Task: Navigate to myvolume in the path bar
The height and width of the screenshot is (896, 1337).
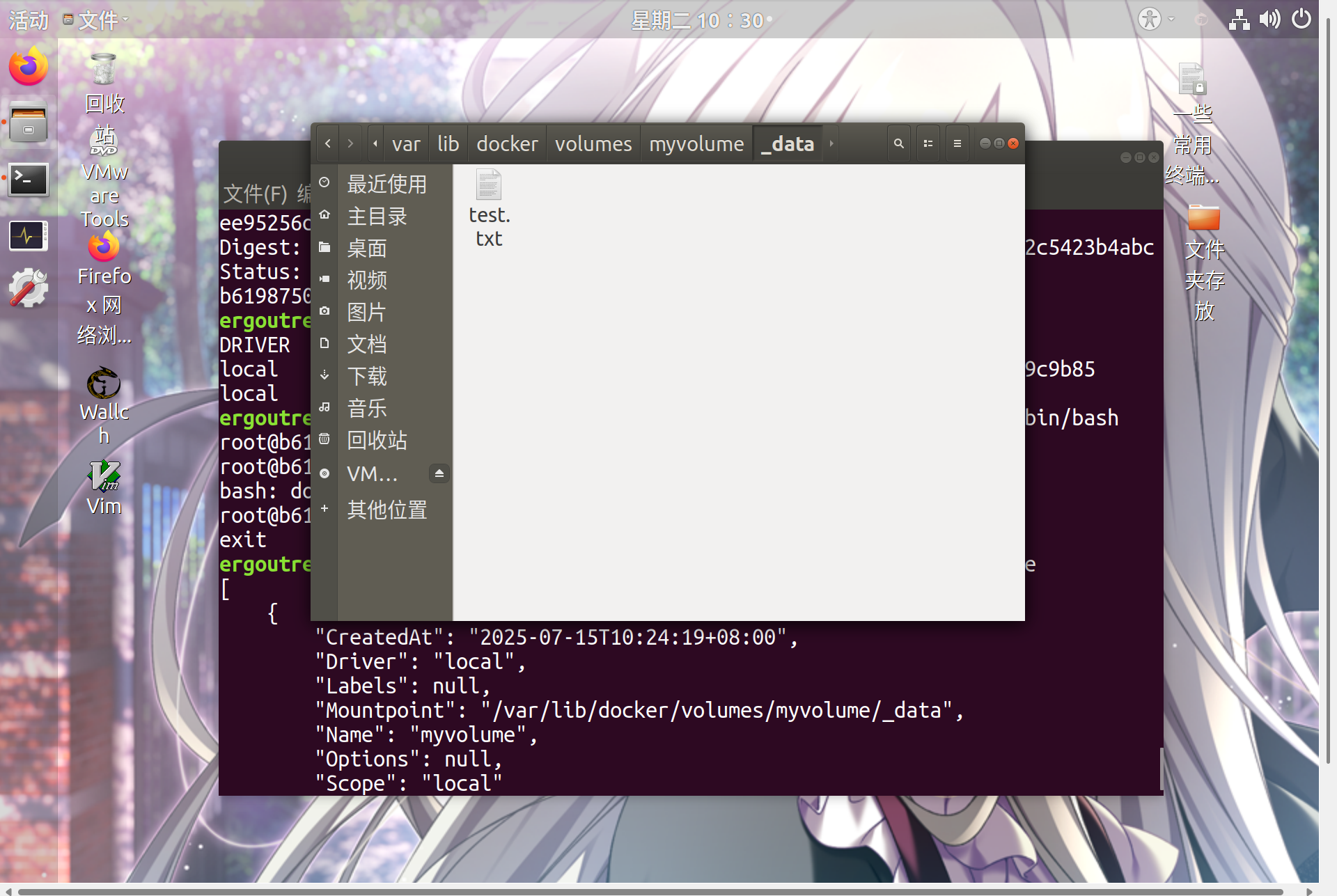Action: [696, 143]
